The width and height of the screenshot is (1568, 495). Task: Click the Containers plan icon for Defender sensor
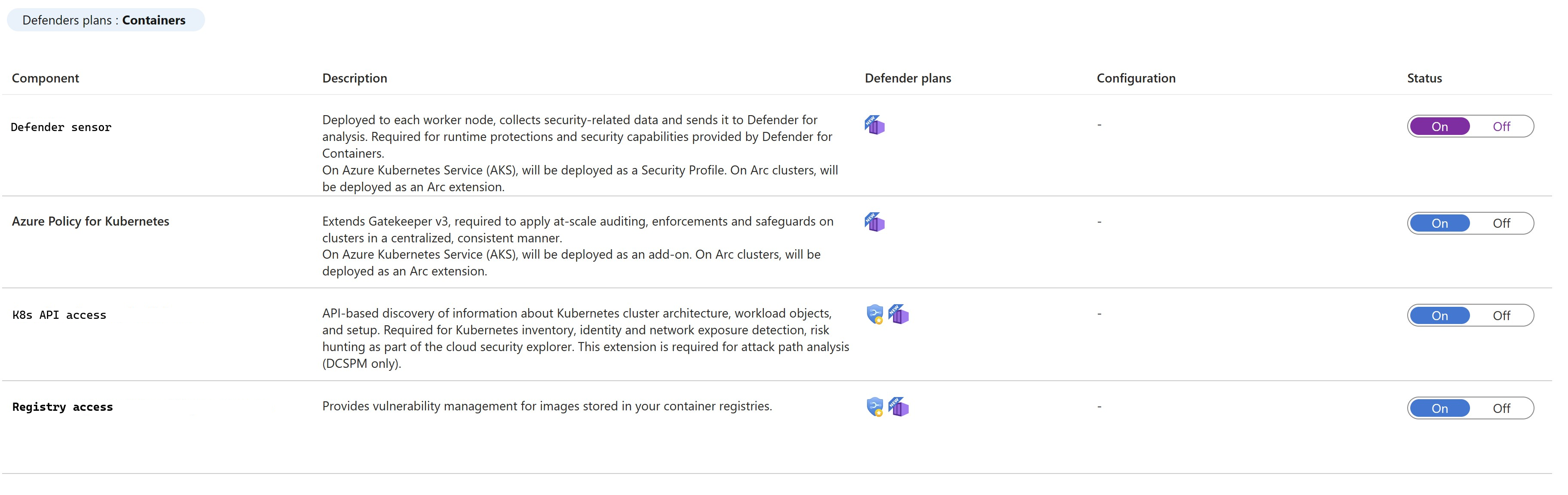point(874,125)
